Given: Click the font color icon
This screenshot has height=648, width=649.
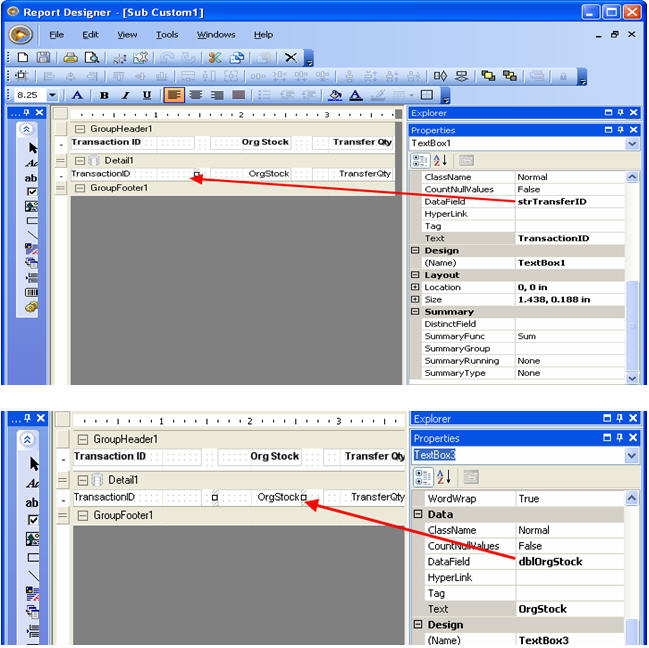Looking at the screenshot, I should point(357,95).
